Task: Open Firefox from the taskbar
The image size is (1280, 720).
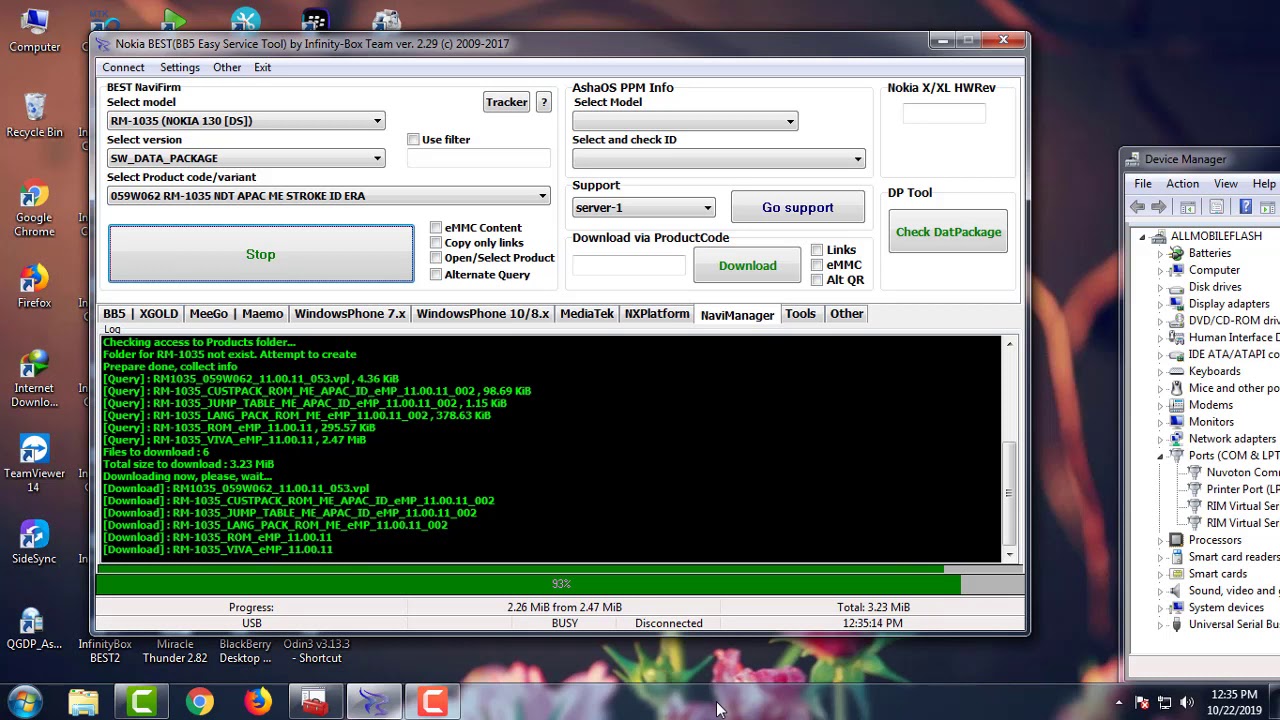Action: tap(258, 702)
